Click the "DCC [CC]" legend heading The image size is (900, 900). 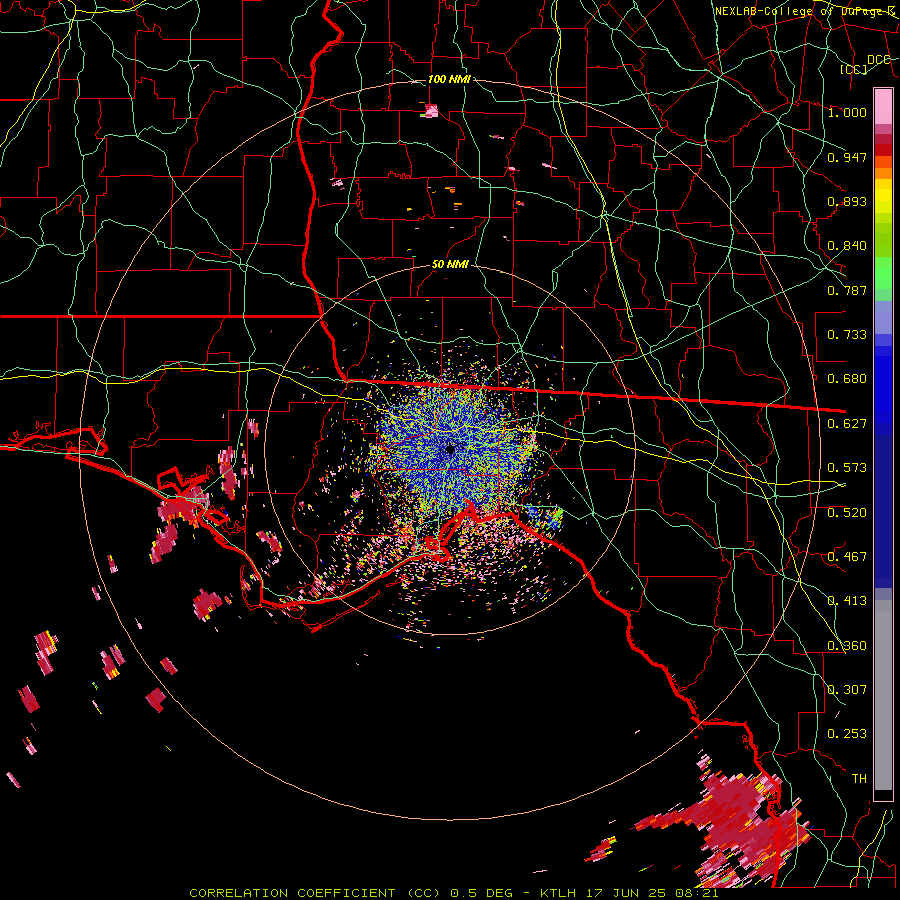pos(866,64)
